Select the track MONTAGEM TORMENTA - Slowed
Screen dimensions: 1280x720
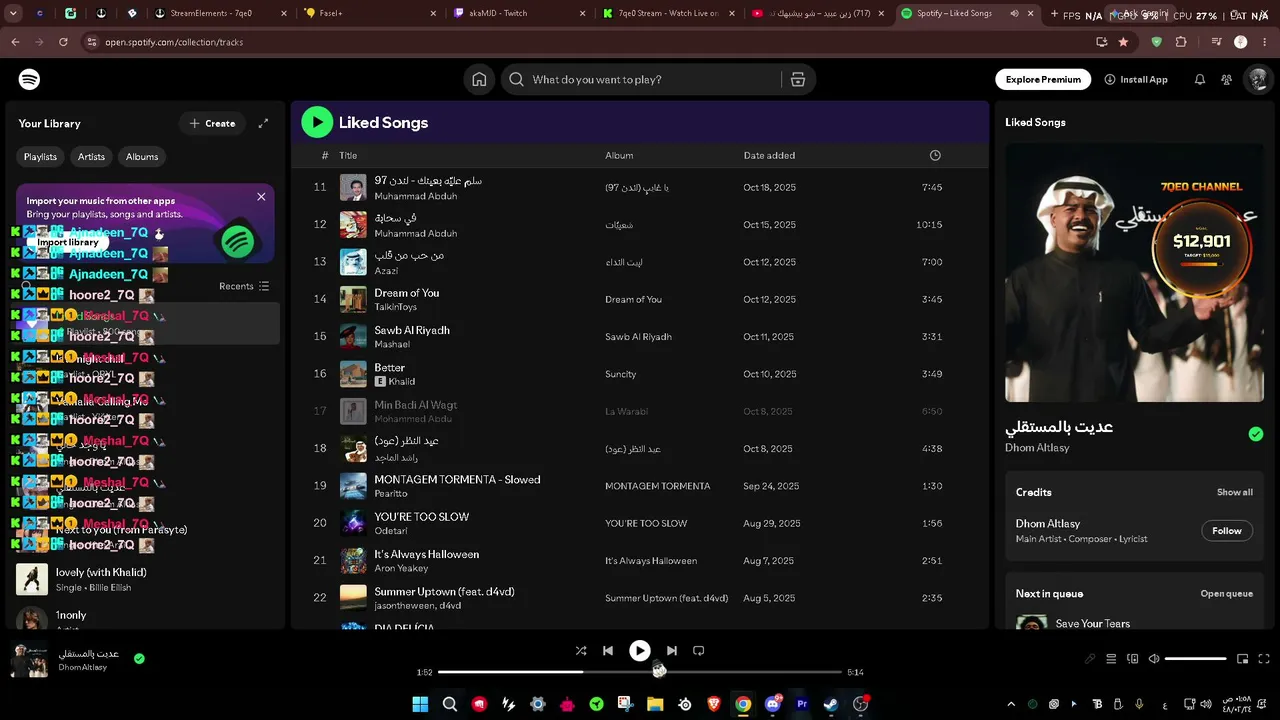[x=639, y=486]
